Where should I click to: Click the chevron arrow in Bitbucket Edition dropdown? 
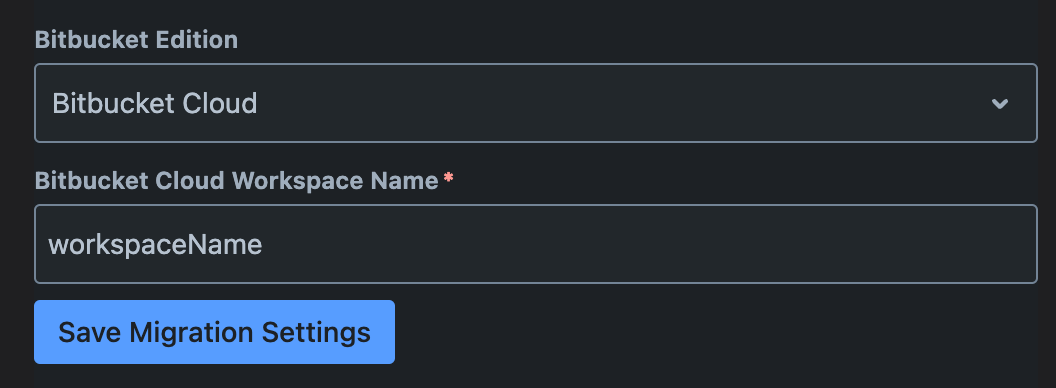click(999, 104)
